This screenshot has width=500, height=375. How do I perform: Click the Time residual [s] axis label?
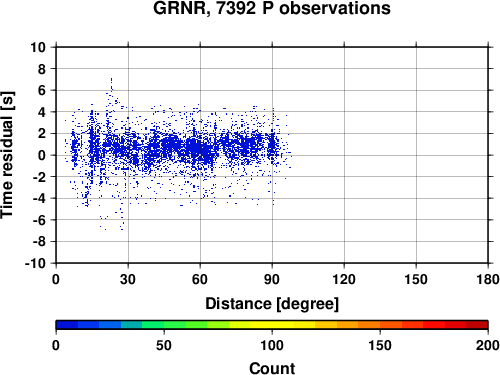click(7, 155)
